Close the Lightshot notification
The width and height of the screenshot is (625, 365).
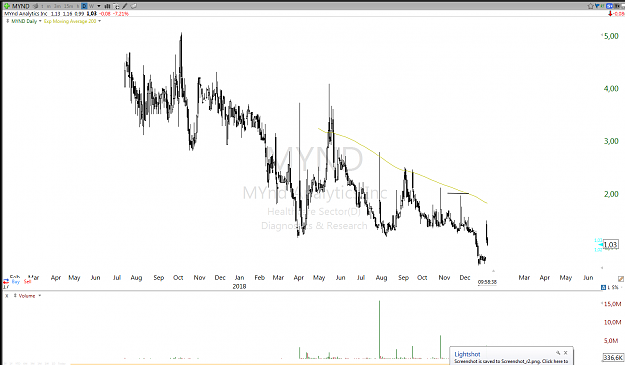point(565,353)
